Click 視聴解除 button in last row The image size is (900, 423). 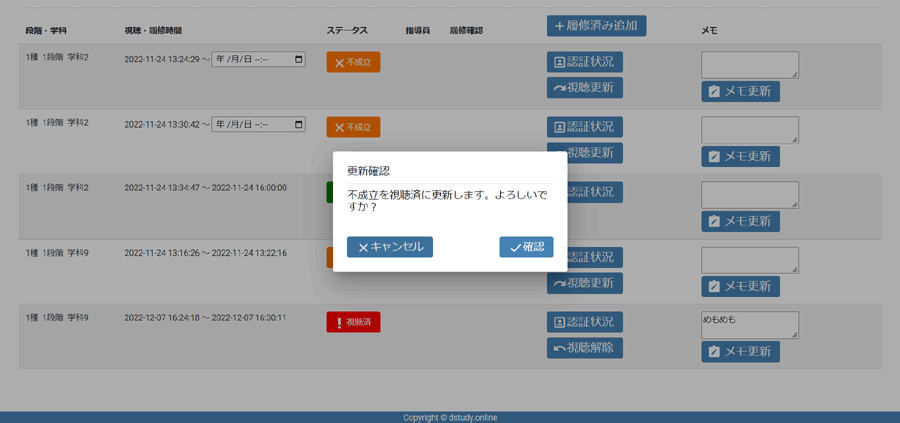click(585, 348)
